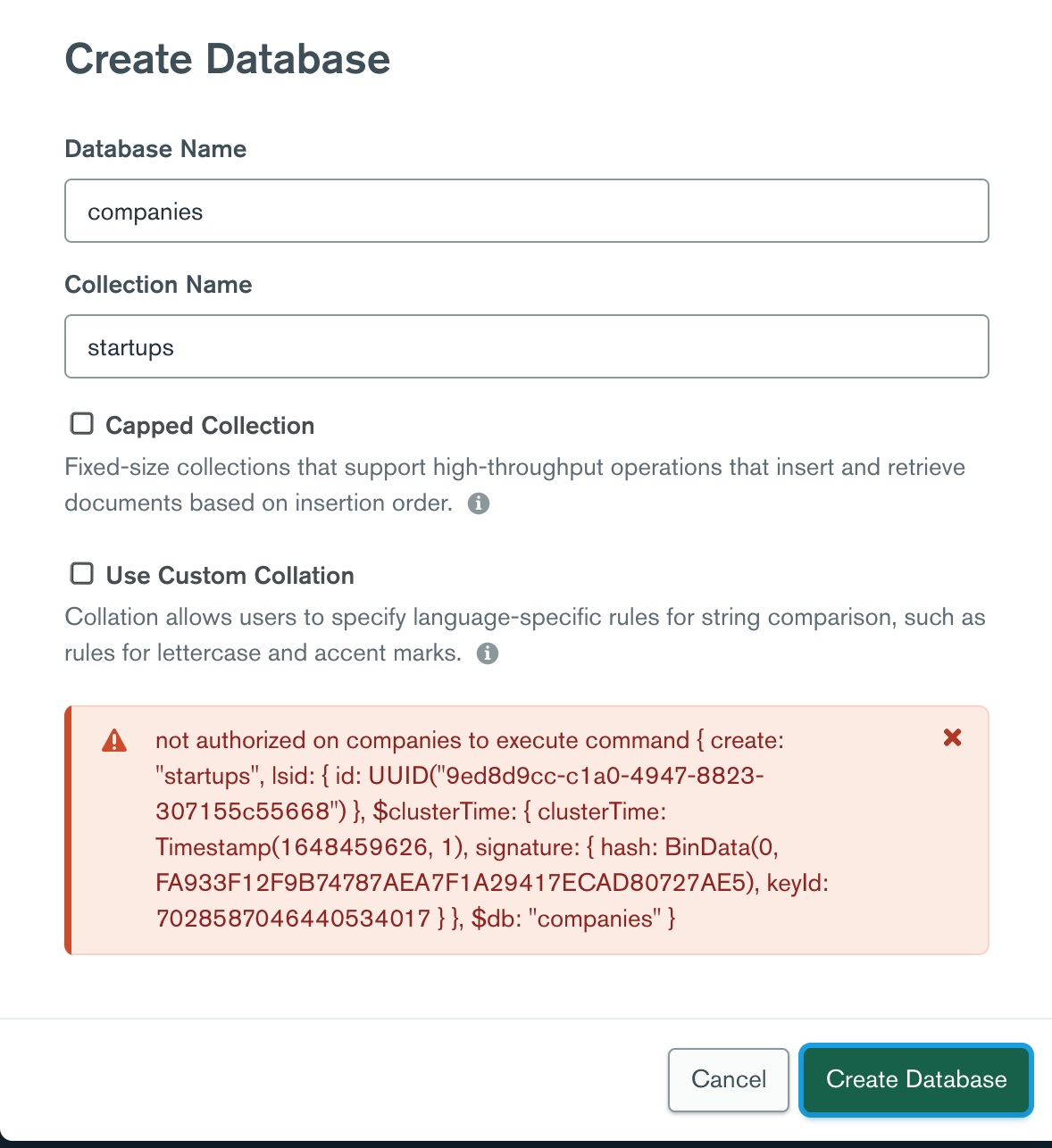
Task: Click the warning triangle icon in error banner
Action: click(114, 741)
